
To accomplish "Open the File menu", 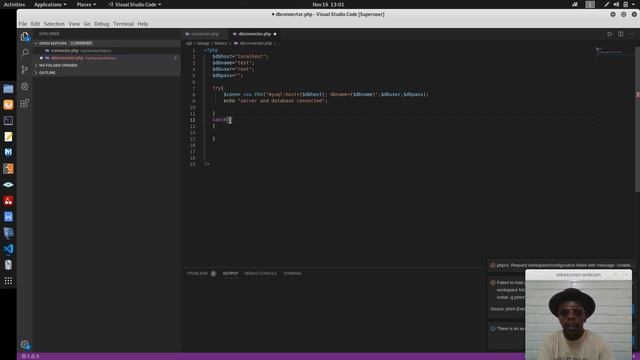I will coord(22,24).
